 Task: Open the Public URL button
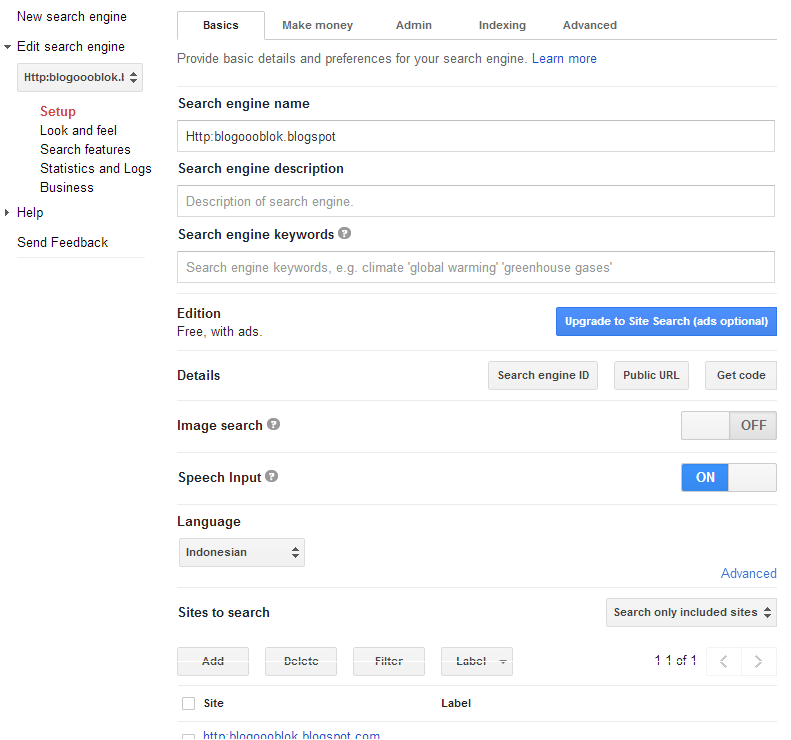[x=651, y=375]
